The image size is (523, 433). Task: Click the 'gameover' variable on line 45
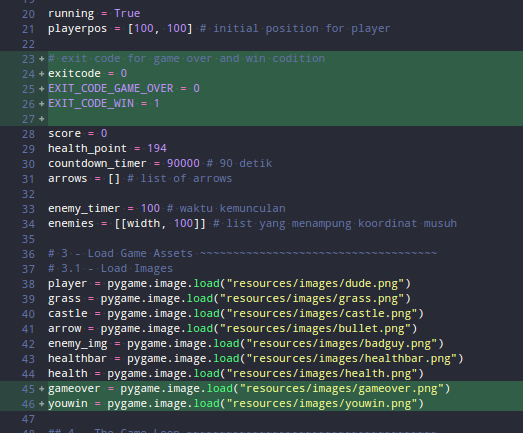[x=74, y=389]
